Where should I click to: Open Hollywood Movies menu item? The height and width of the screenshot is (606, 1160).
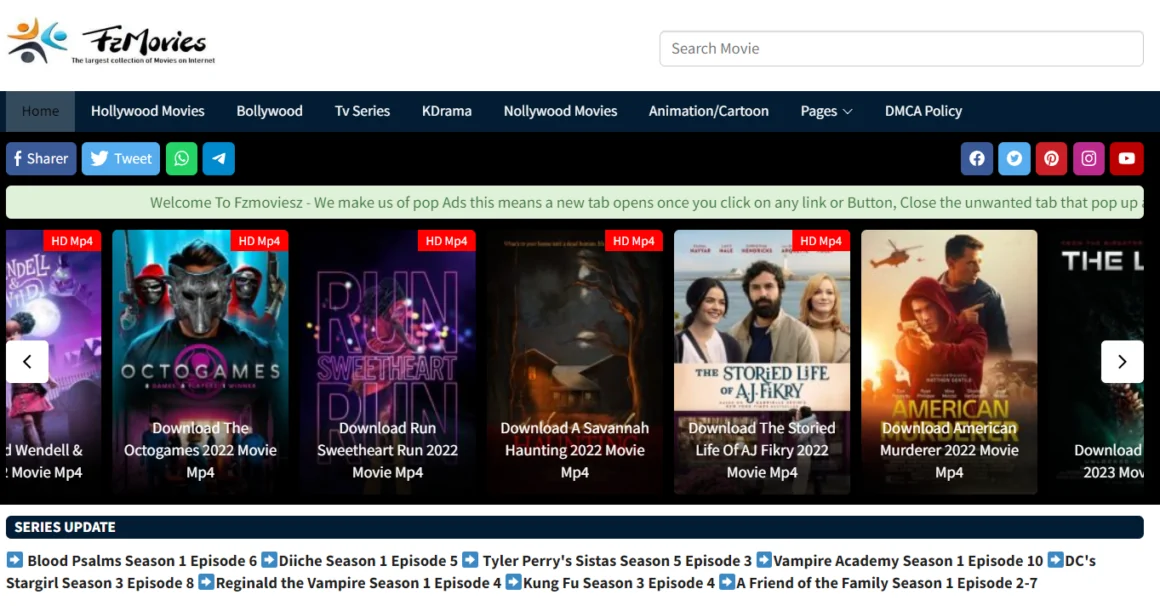tap(148, 111)
